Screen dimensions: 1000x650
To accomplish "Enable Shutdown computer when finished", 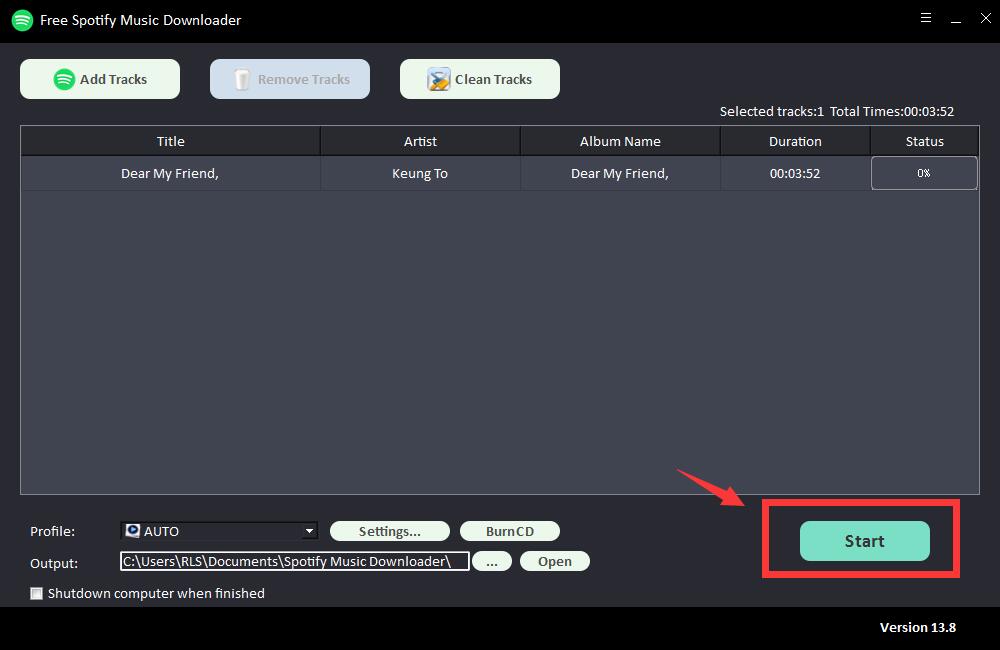I will [x=37, y=593].
